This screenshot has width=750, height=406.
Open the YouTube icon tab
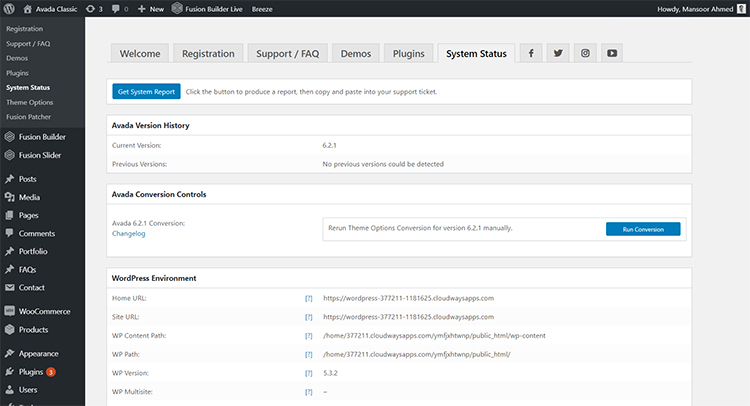pos(612,54)
